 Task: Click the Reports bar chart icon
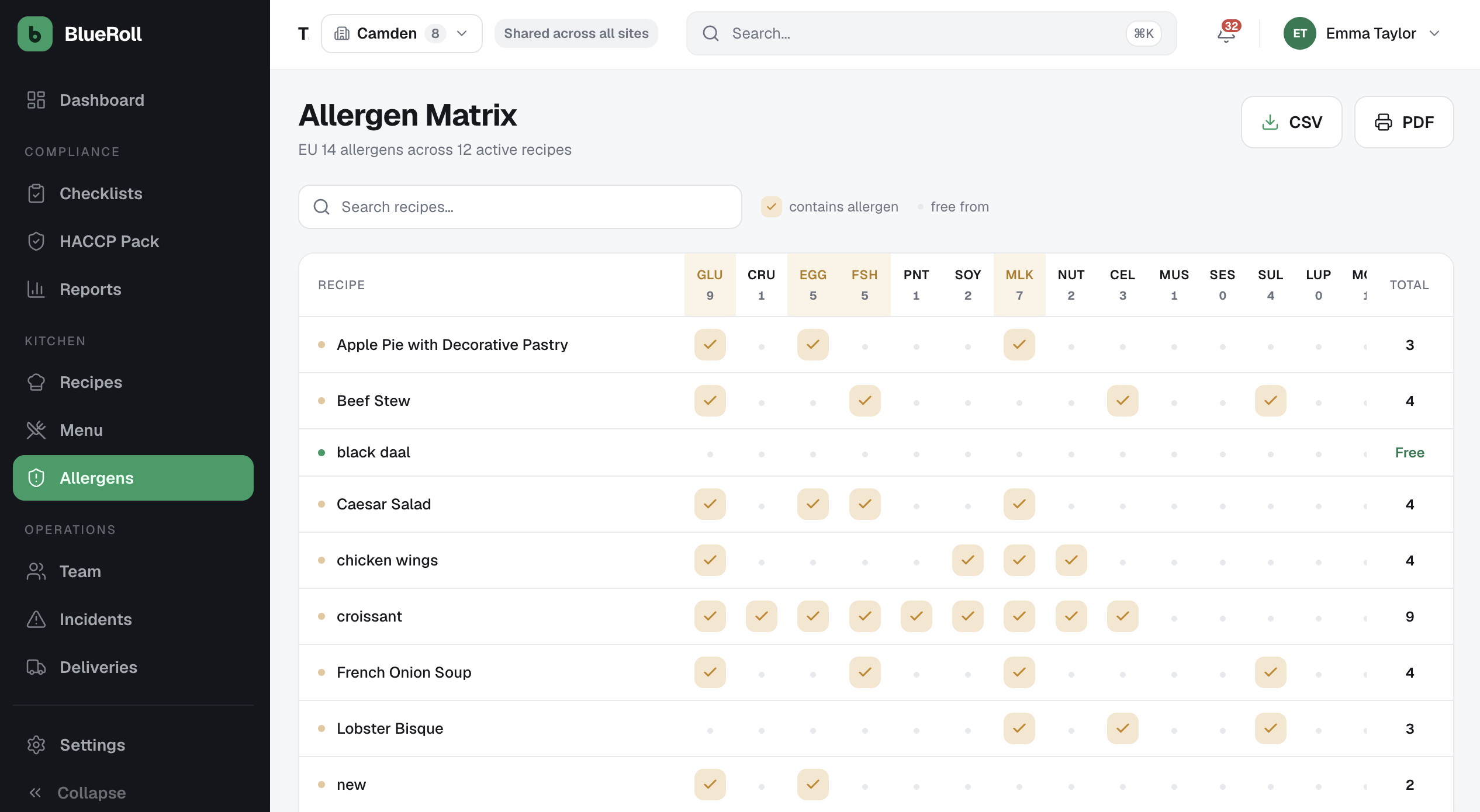tap(36, 289)
